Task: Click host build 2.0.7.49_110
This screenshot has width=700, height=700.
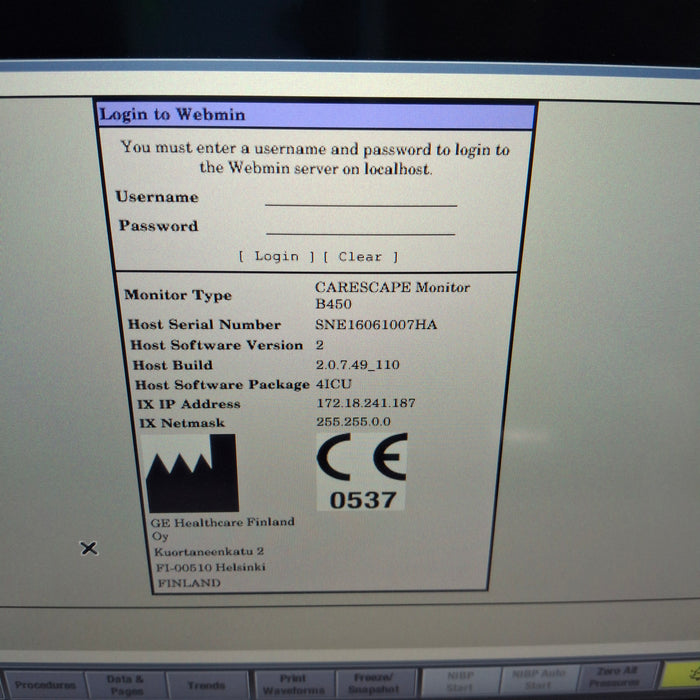Action: (358, 365)
